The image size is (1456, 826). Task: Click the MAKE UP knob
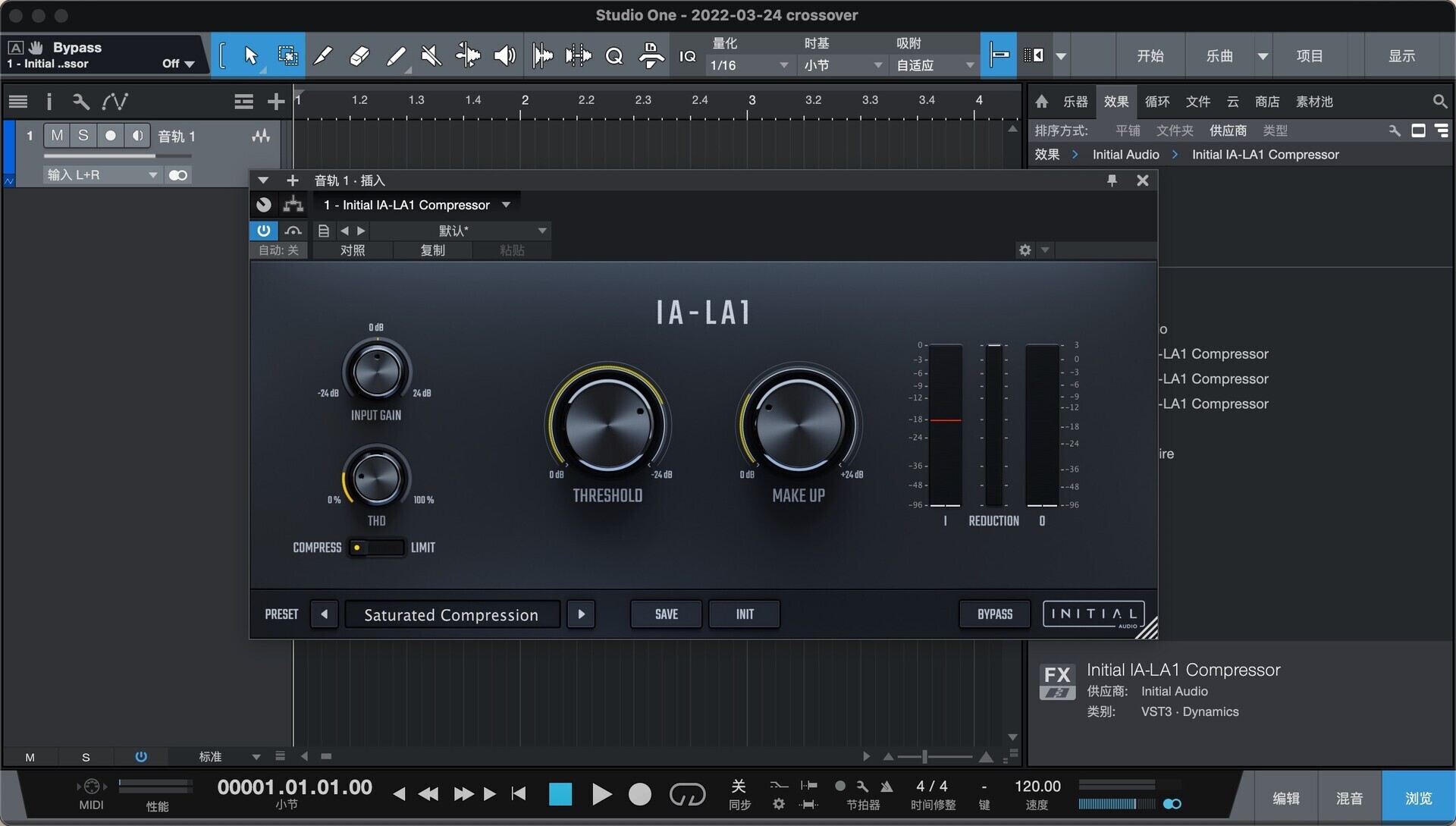tap(799, 423)
